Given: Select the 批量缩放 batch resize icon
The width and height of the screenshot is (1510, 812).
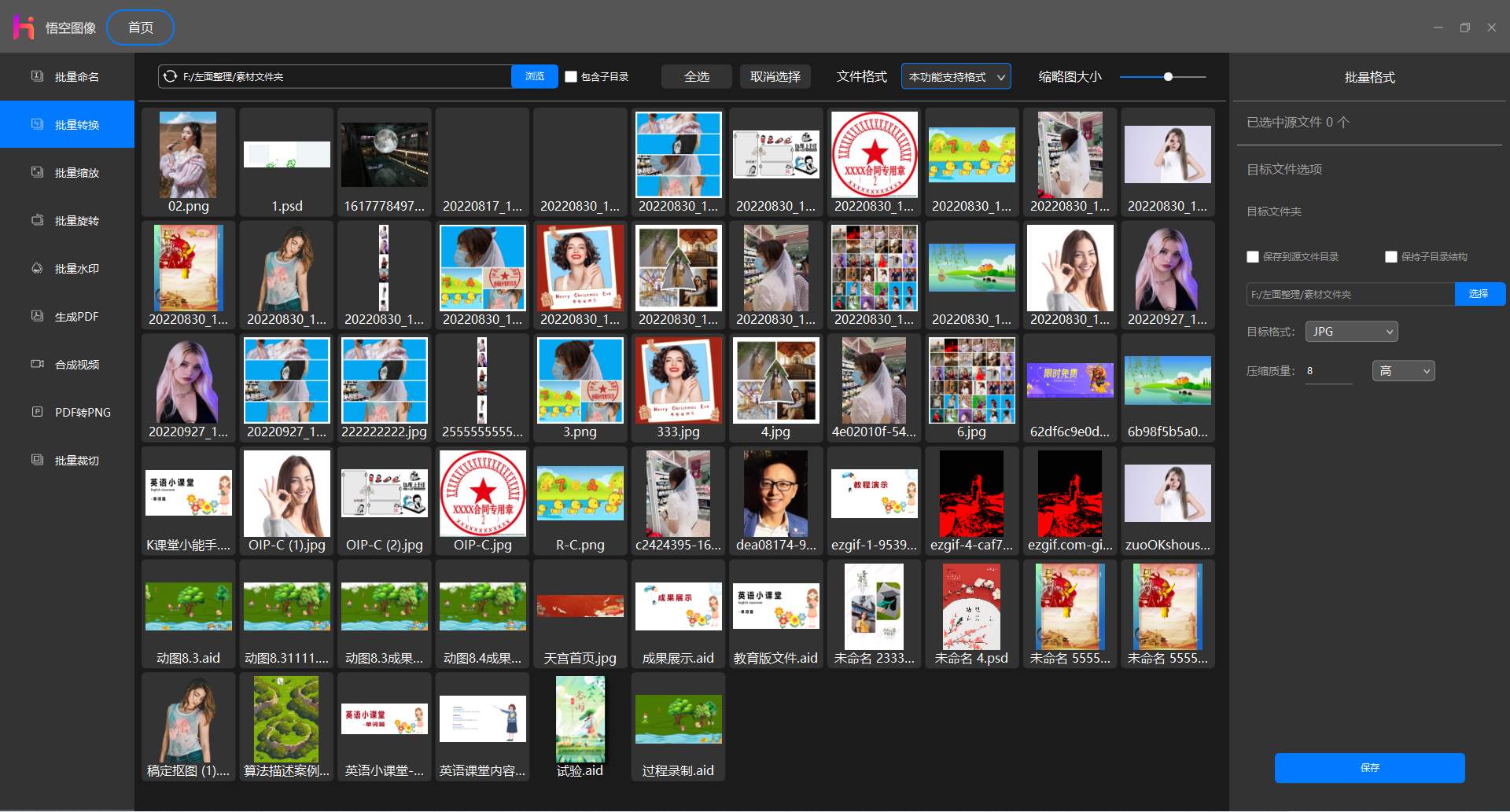Looking at the screenshot, I should point(37,172).
